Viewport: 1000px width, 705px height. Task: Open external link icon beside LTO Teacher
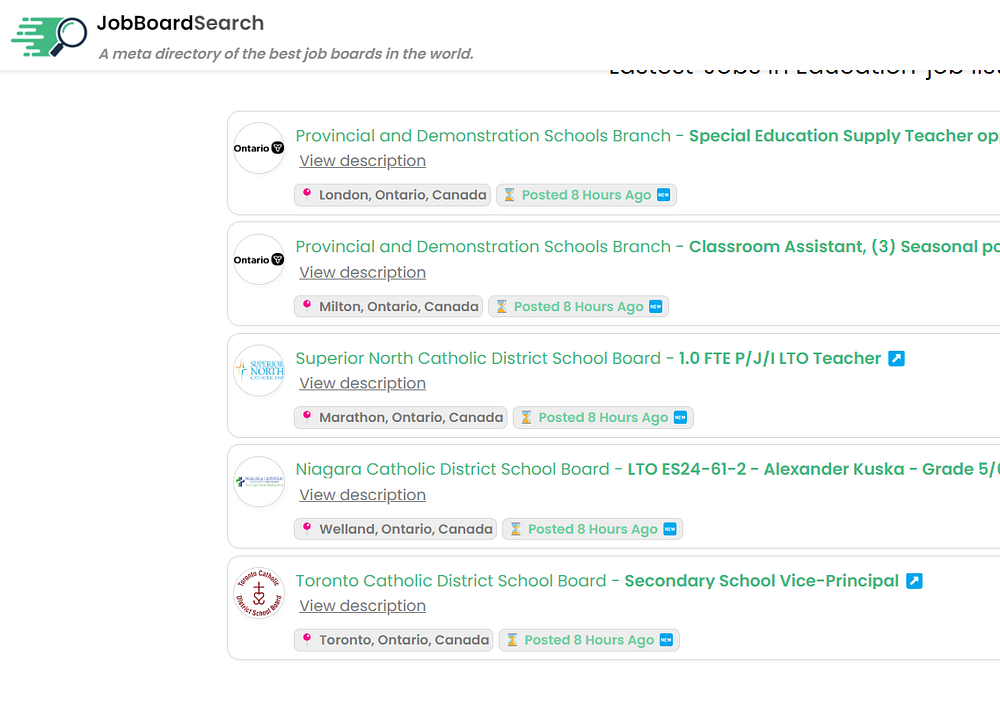pyautogui.click(x=897, y=359)
